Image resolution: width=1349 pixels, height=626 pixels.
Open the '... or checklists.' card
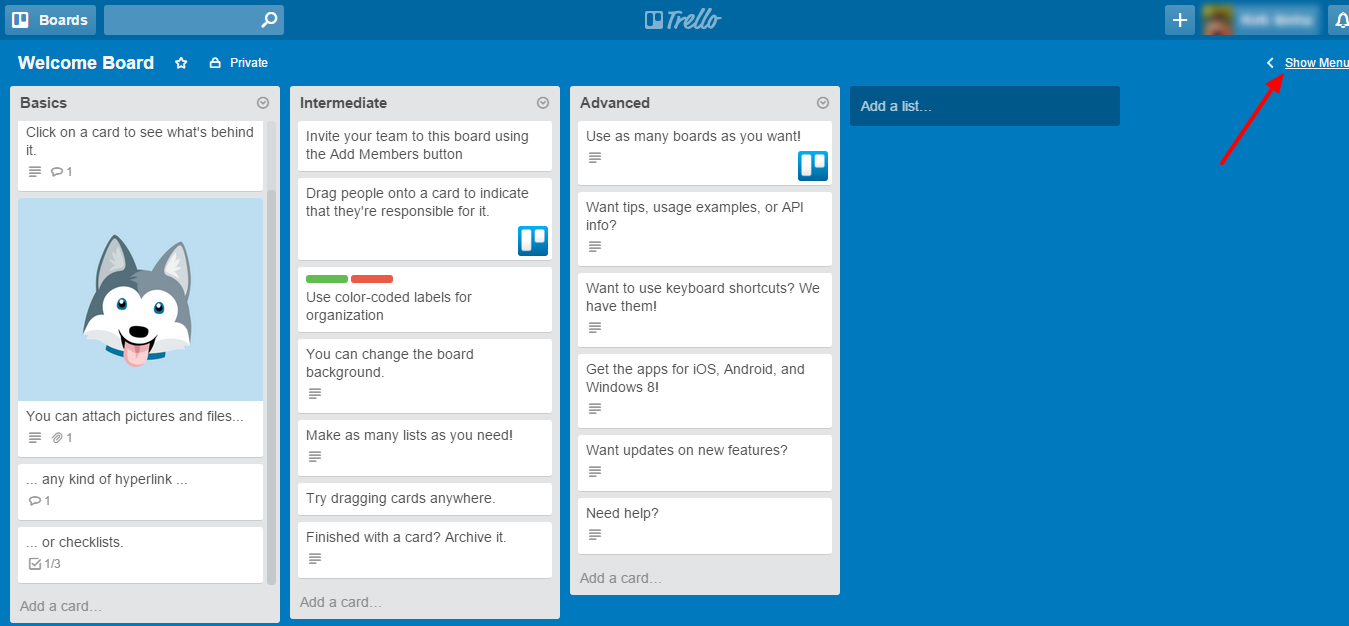[x=140, y=555]
